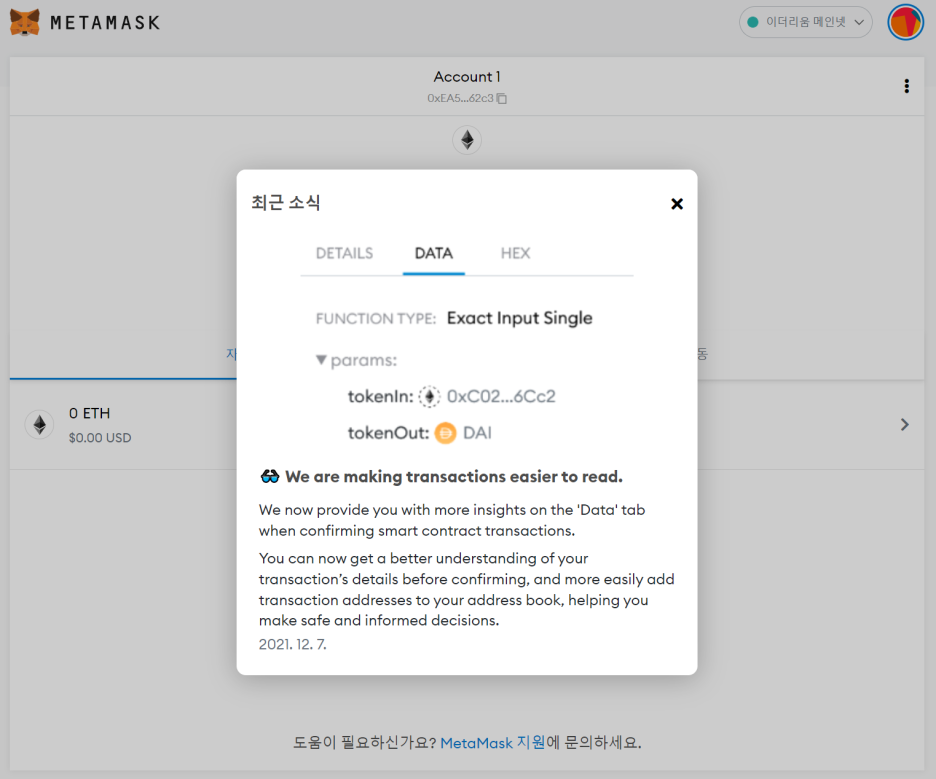Close the recent news popup
Screen dimensions: 936x779
pyautogui.click(x=676, y=204)
